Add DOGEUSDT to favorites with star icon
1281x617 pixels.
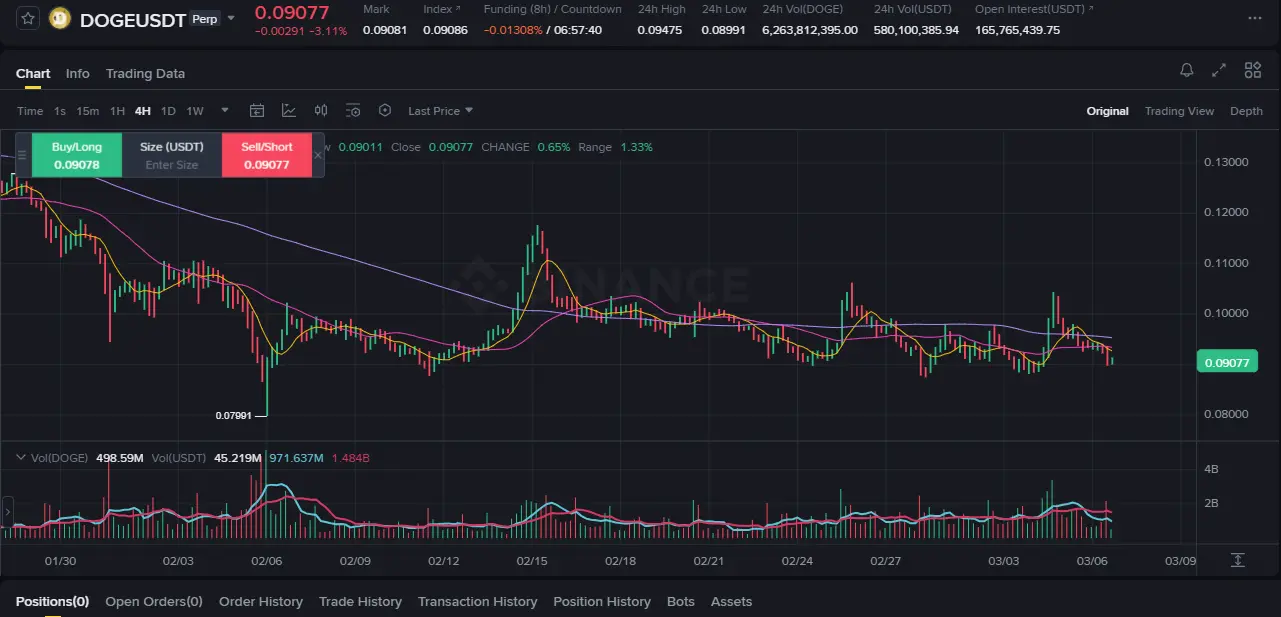tap(29, 18)
